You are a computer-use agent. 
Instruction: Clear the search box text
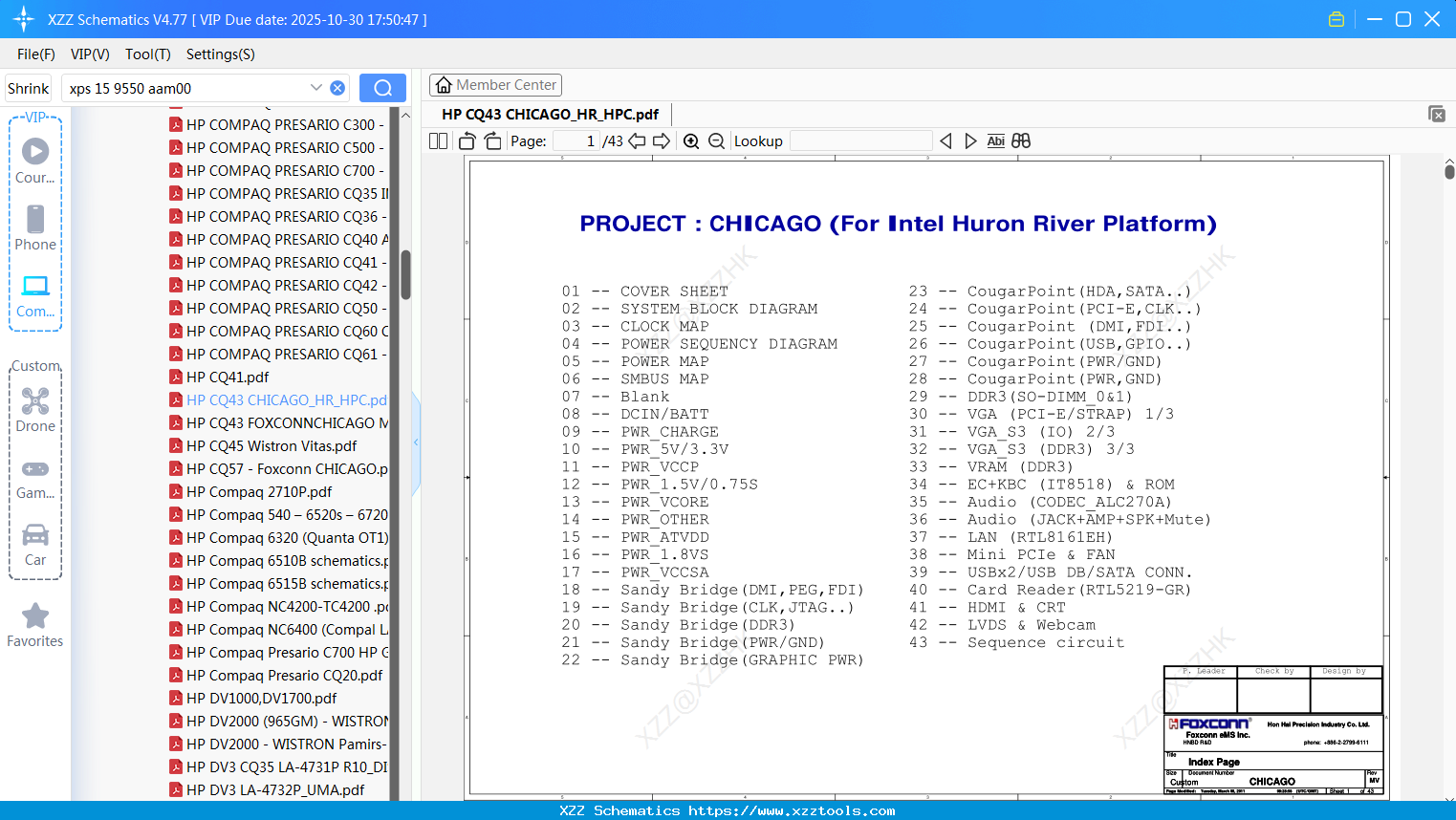(x=337, y=88)
